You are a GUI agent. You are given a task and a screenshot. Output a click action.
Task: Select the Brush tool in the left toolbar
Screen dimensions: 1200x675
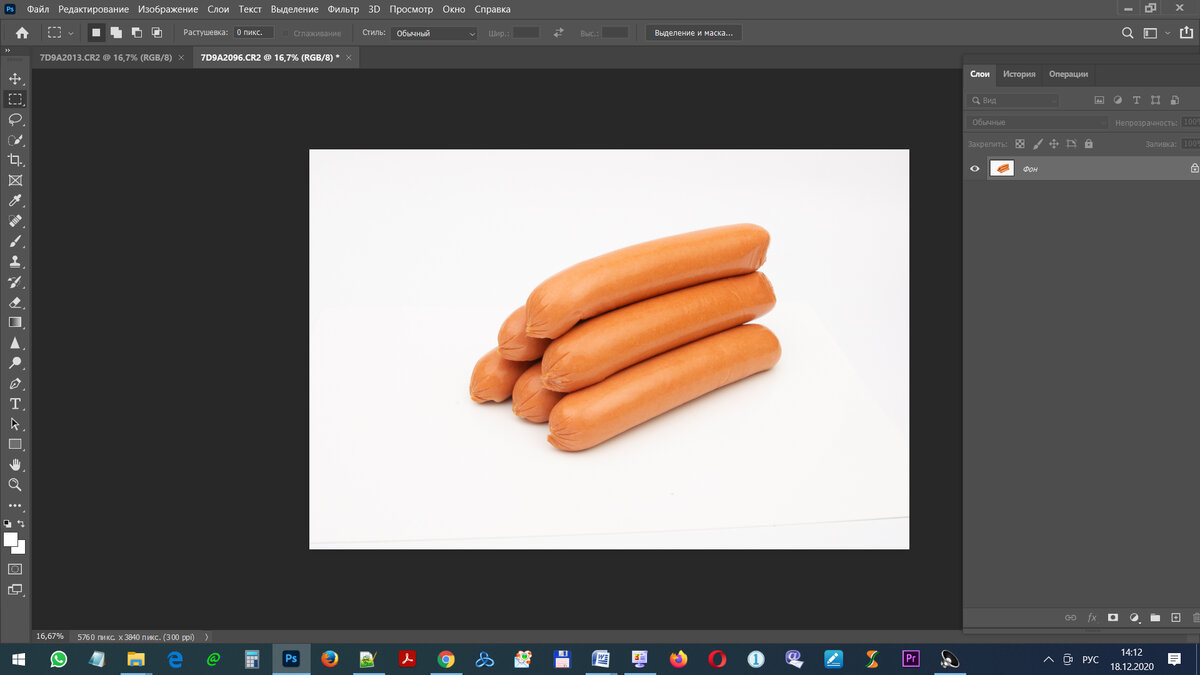click(x=15, y=241)
